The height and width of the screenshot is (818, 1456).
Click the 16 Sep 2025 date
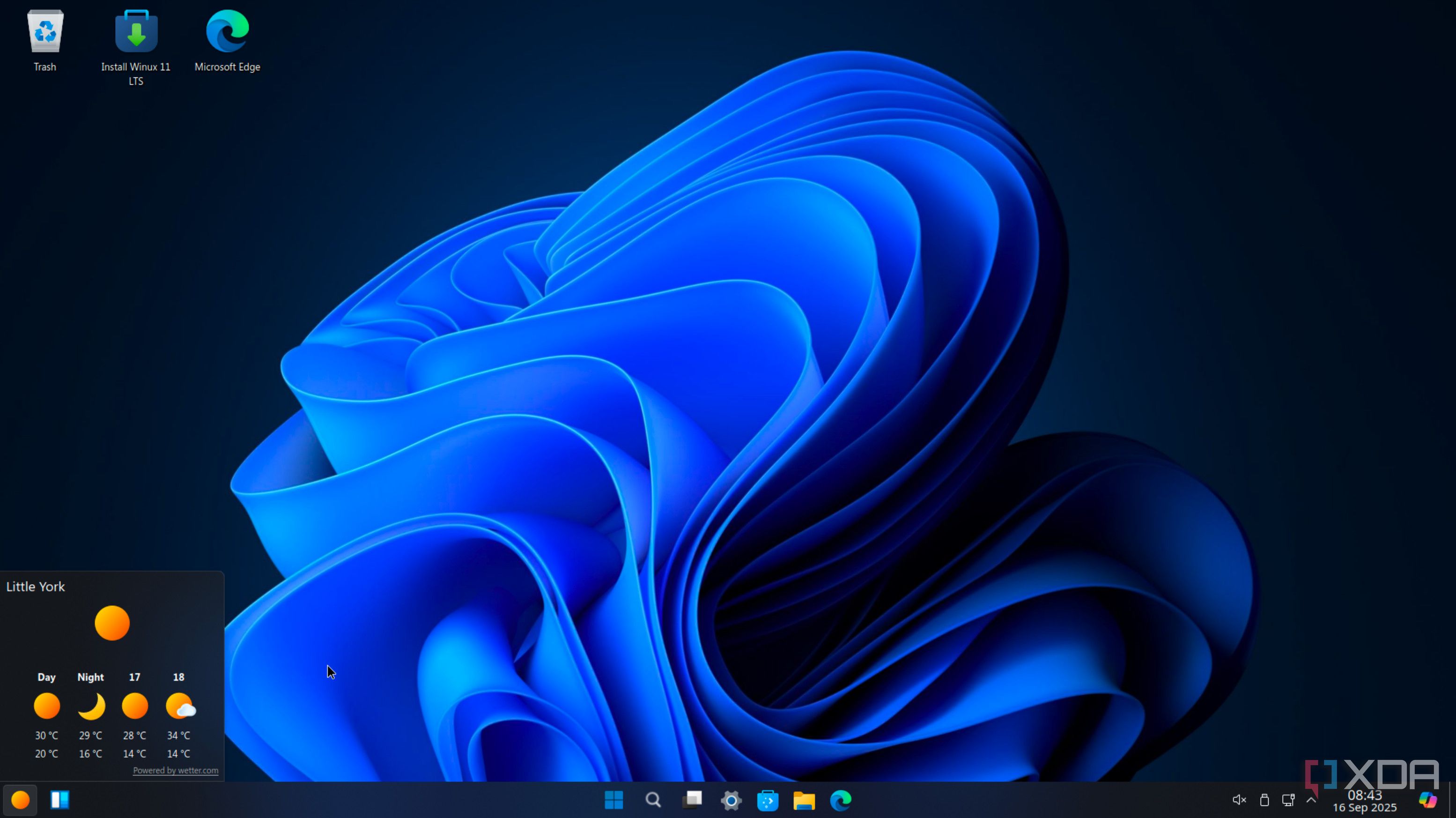1364,808
